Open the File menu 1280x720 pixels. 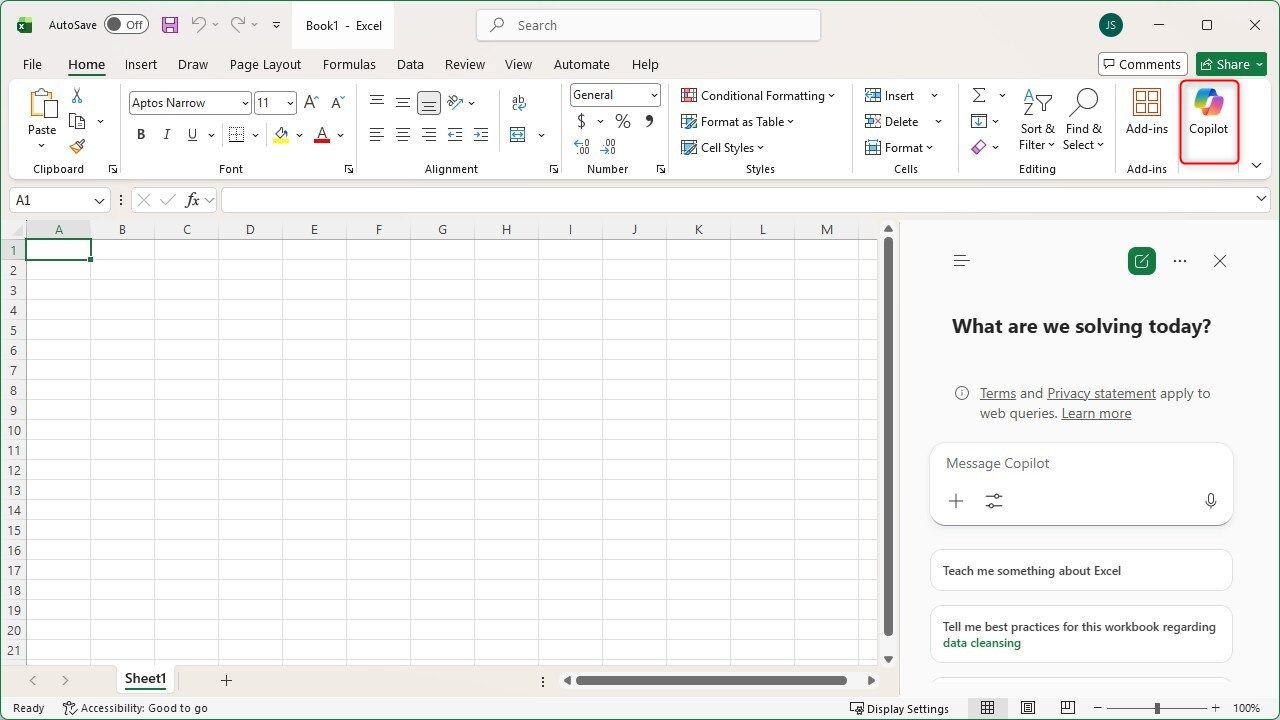click(x=32, y=64)
